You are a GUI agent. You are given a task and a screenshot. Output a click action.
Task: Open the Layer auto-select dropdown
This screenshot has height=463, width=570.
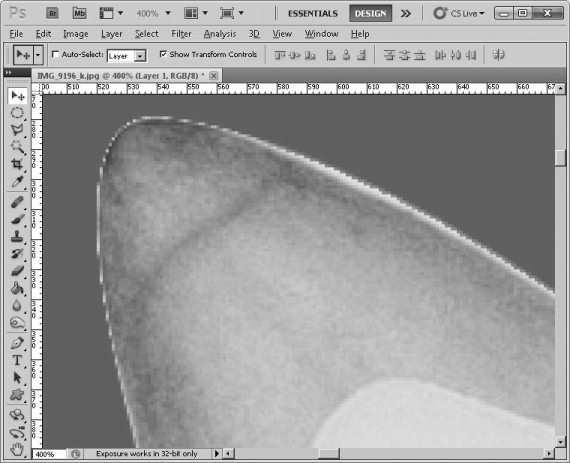coord(127,56)
